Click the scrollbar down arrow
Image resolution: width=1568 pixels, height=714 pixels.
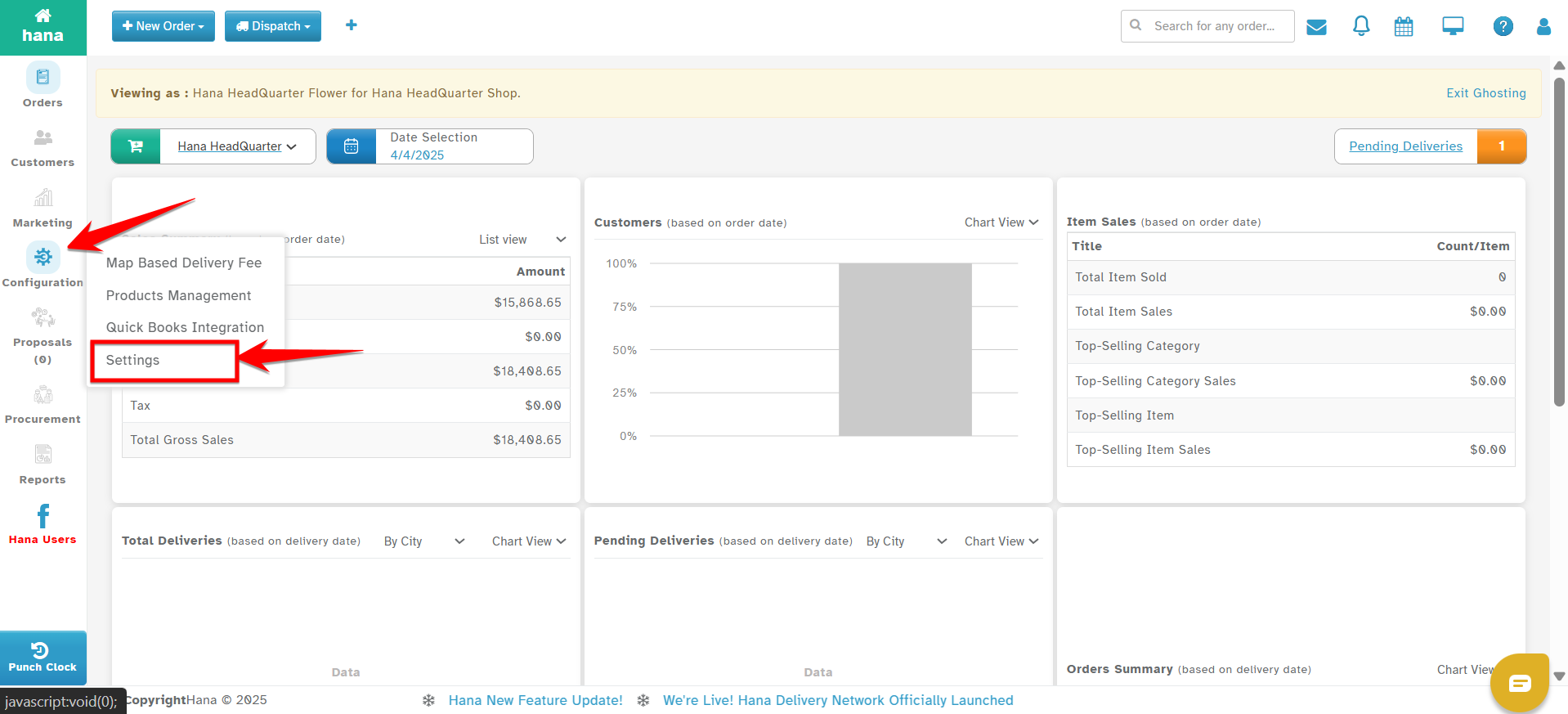click(1559, 676)
